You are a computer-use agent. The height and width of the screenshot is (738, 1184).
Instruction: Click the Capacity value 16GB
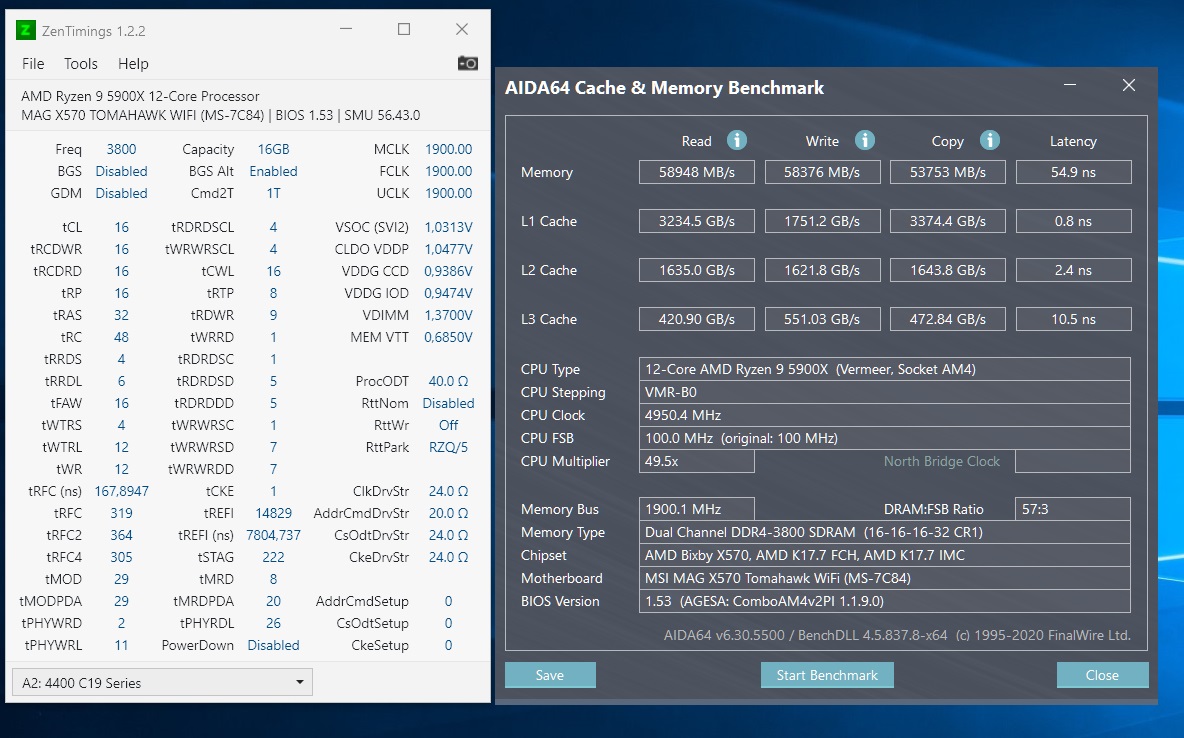[273, 150]
